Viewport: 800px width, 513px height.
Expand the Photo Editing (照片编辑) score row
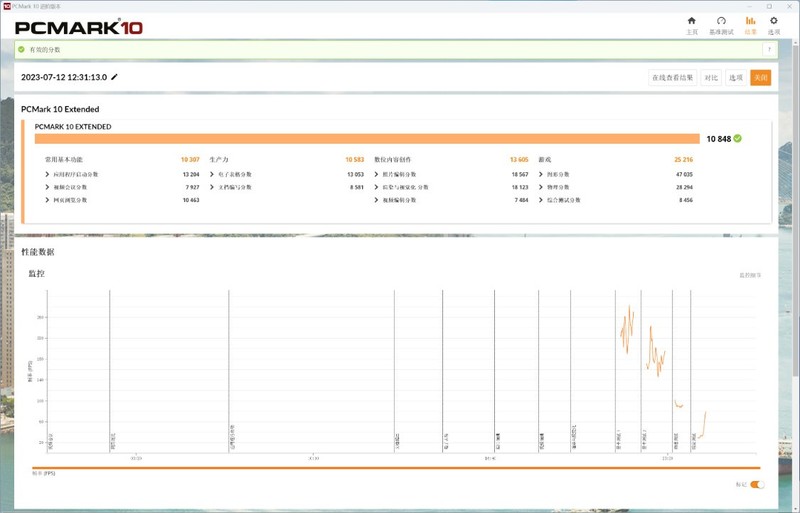[376, 174]
